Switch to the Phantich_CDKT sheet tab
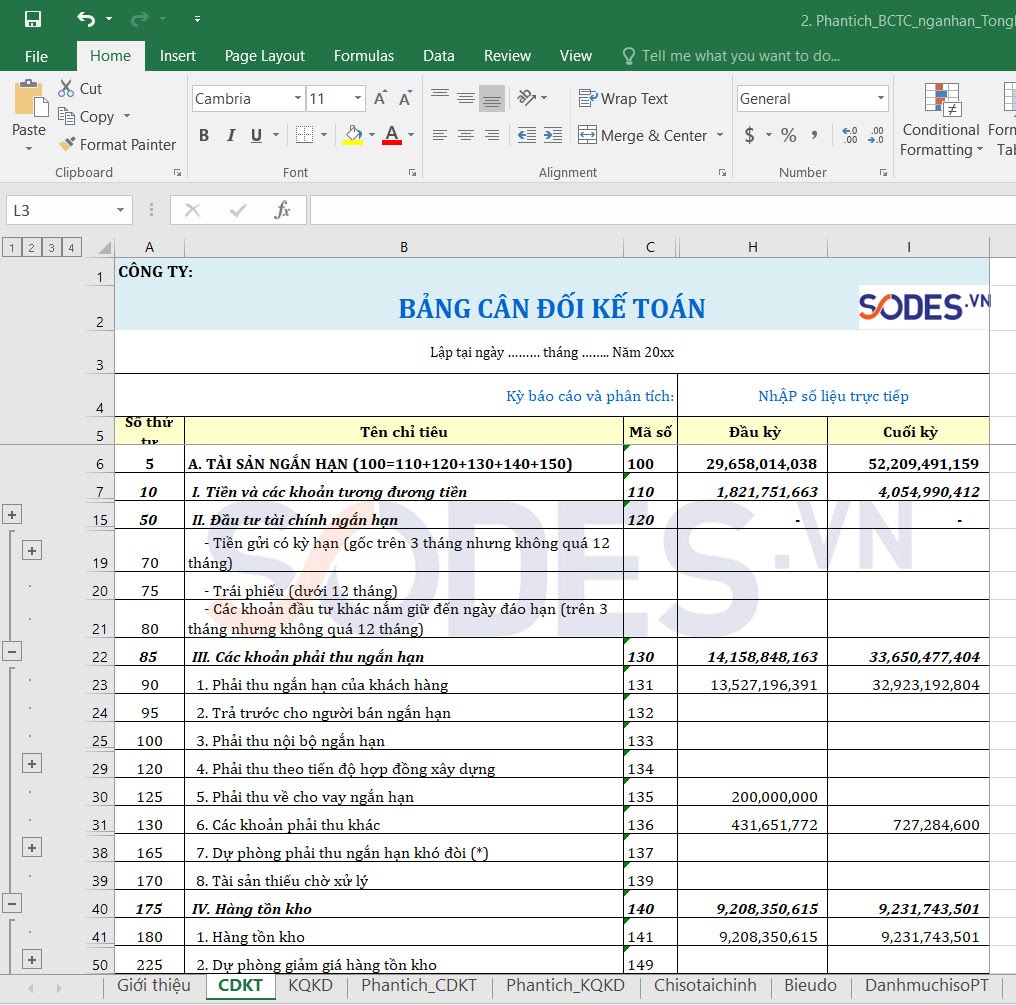Screen dimensions: 1016x1005 (419, 985)
